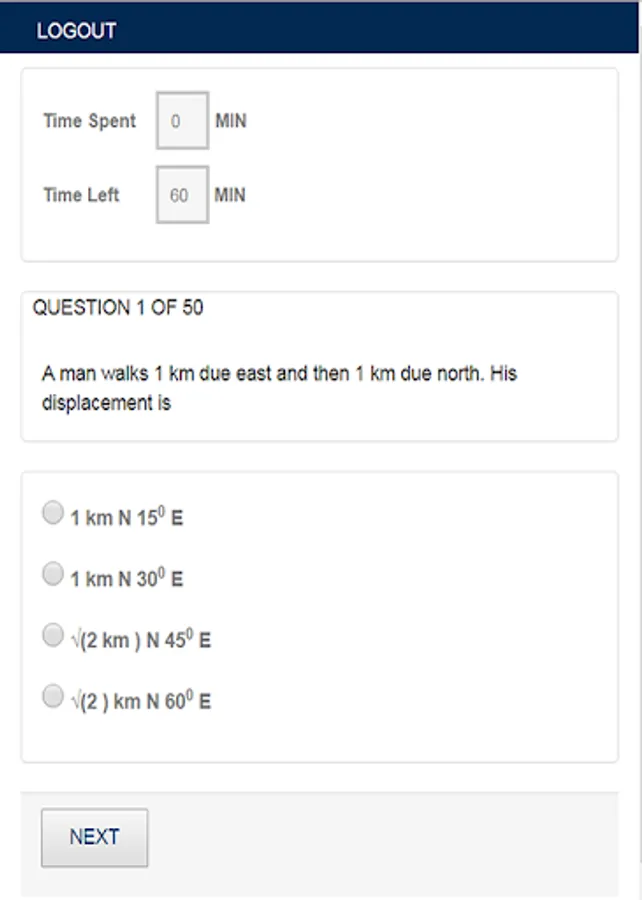Click the answer text '1 km N 15° E'
Viewport: 642px width, 900px height.
pyautogui.click(x=127, y=517)
